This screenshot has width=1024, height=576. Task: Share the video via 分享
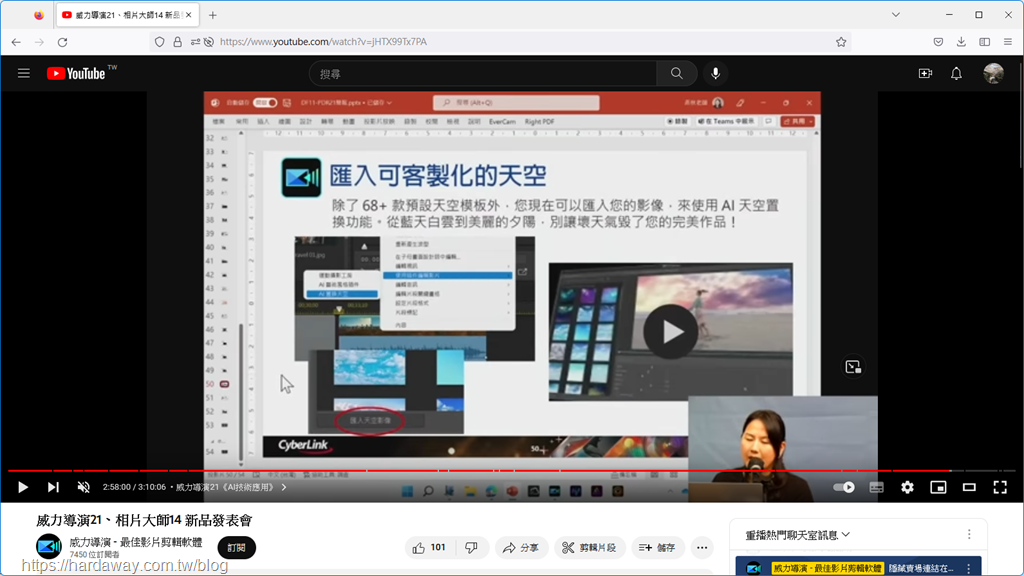[x=520, y=547]
